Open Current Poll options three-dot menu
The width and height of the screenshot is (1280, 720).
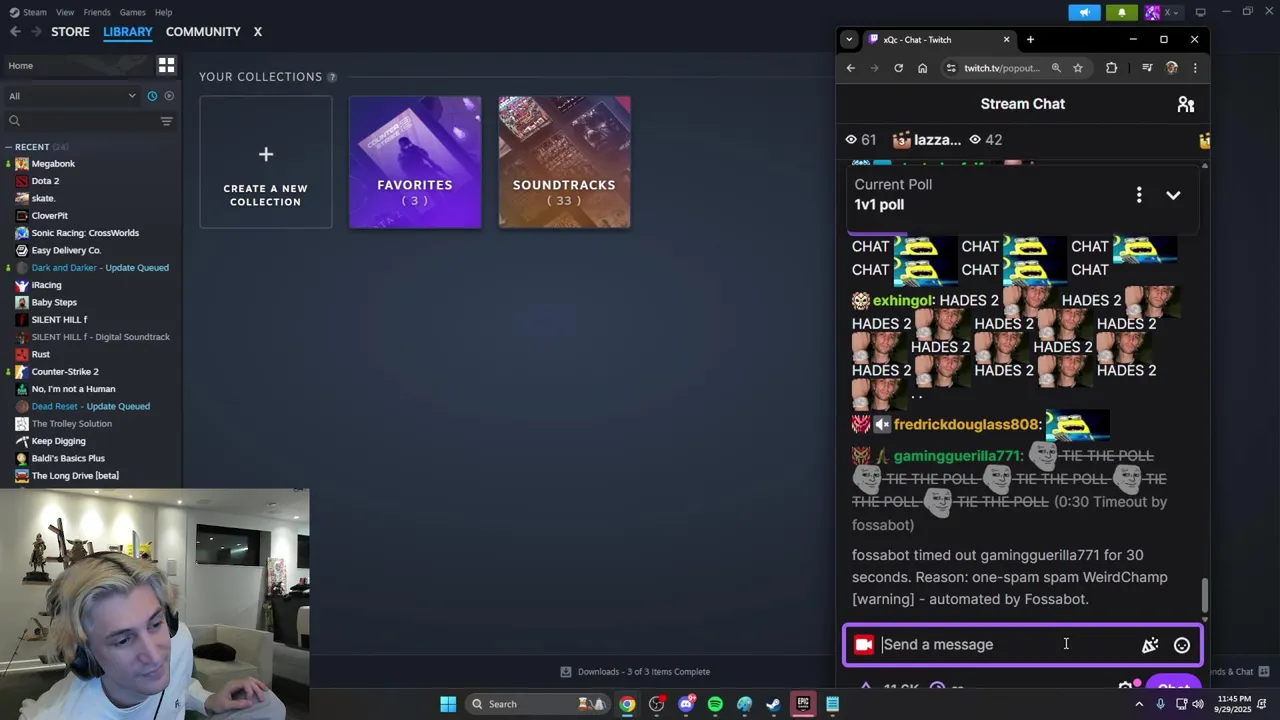tap(1139, 195)
